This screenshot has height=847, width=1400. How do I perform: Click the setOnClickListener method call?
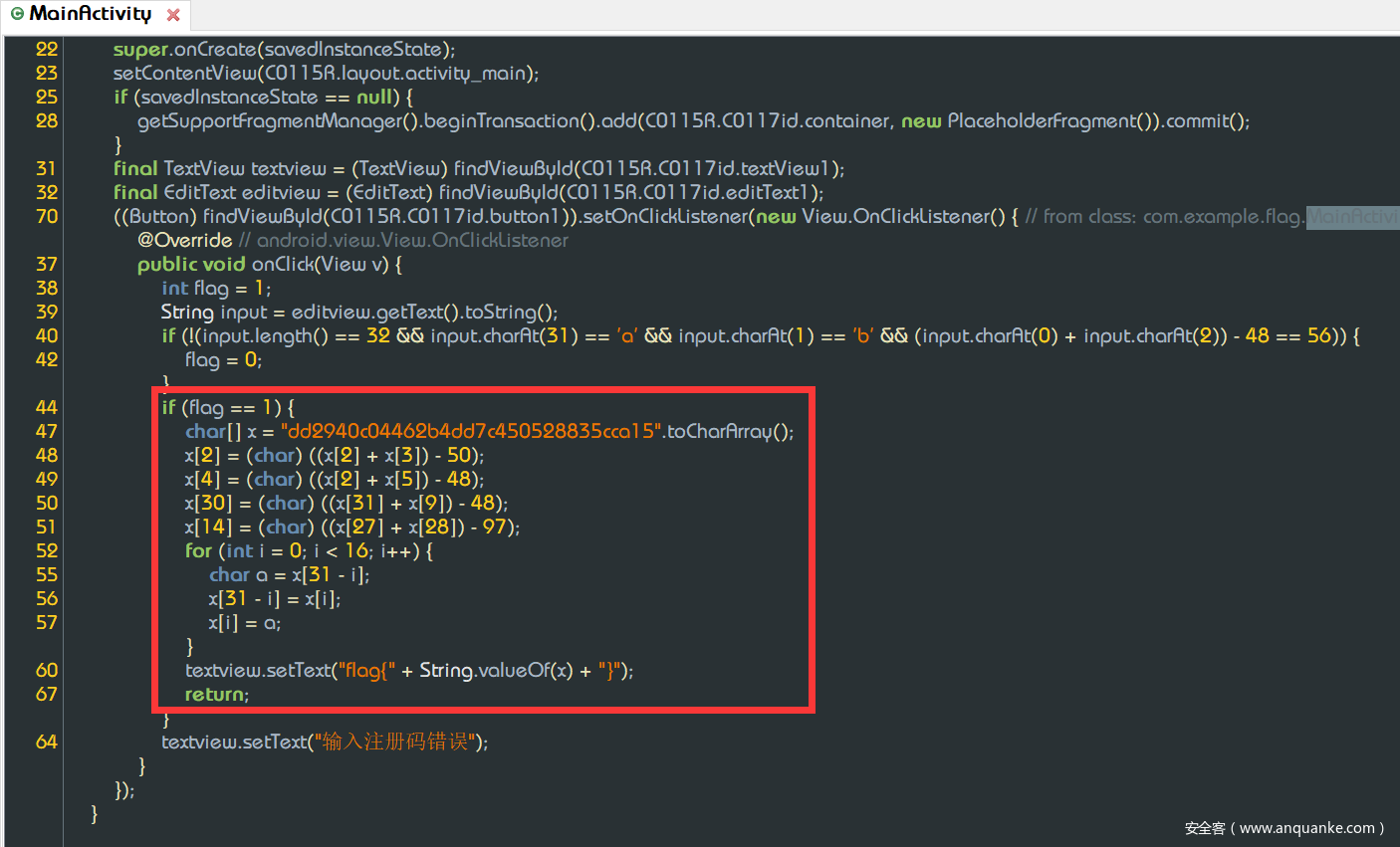664,216
